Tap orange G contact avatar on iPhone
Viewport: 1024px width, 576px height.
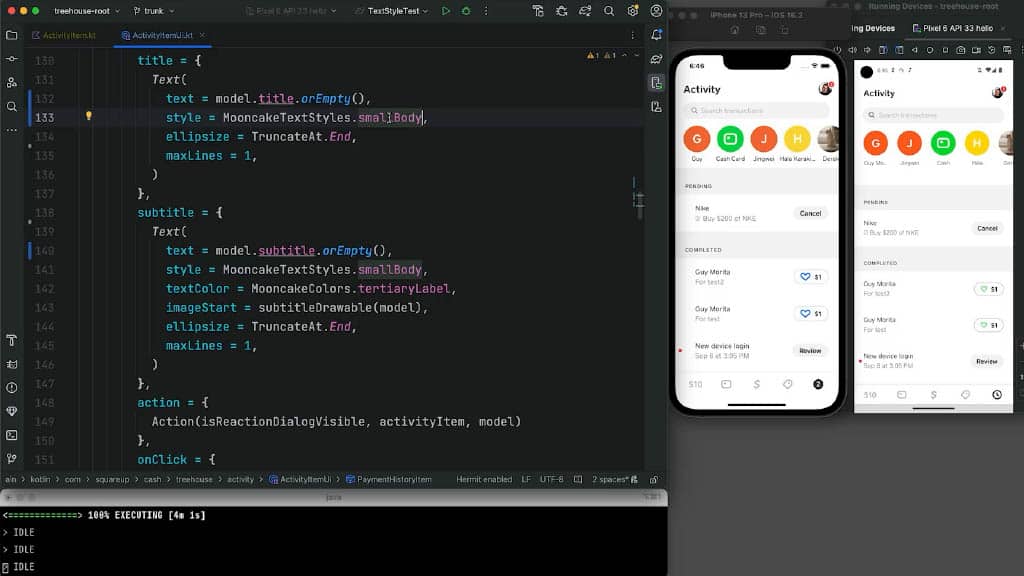coord(697,139)
